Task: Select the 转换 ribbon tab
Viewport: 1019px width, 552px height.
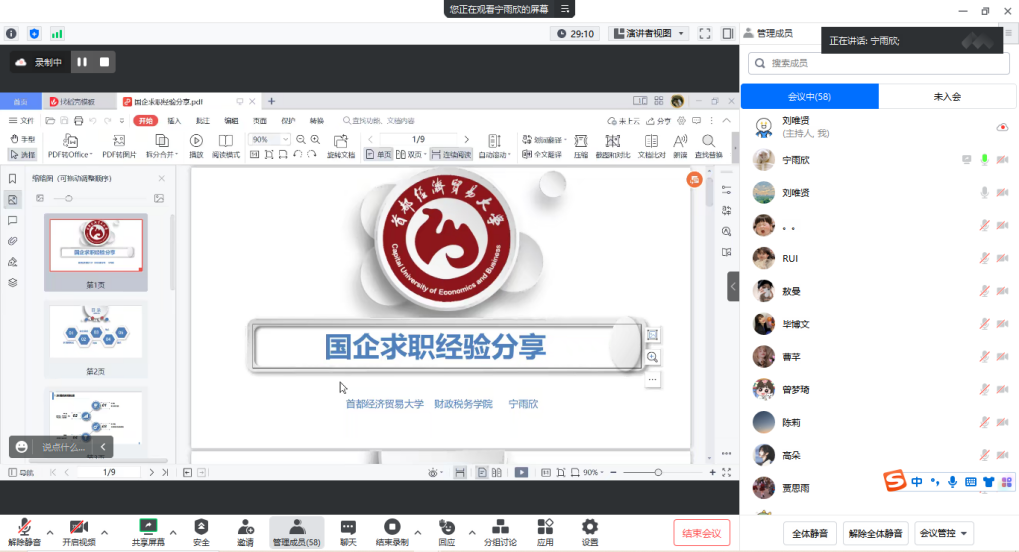Action: [x=316, y=120]
